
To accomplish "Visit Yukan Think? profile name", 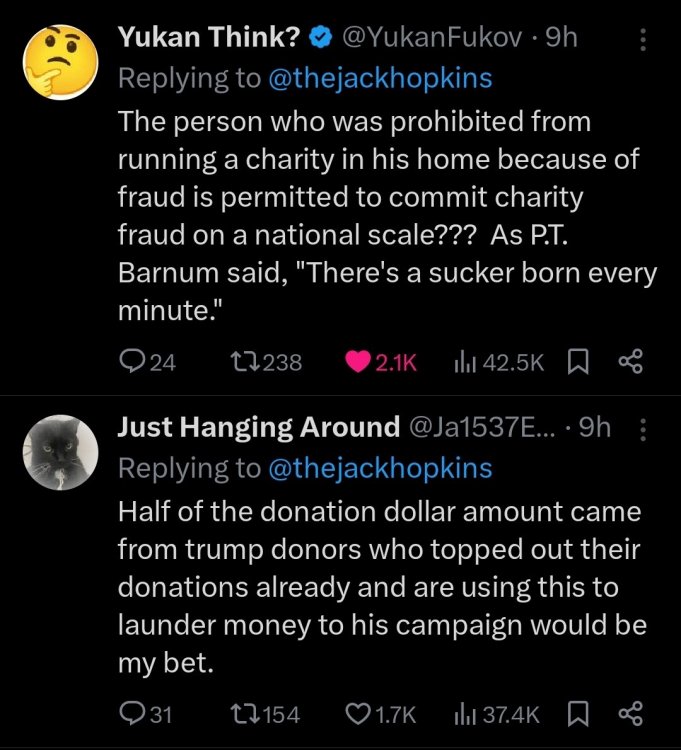I will click(209, 38).
